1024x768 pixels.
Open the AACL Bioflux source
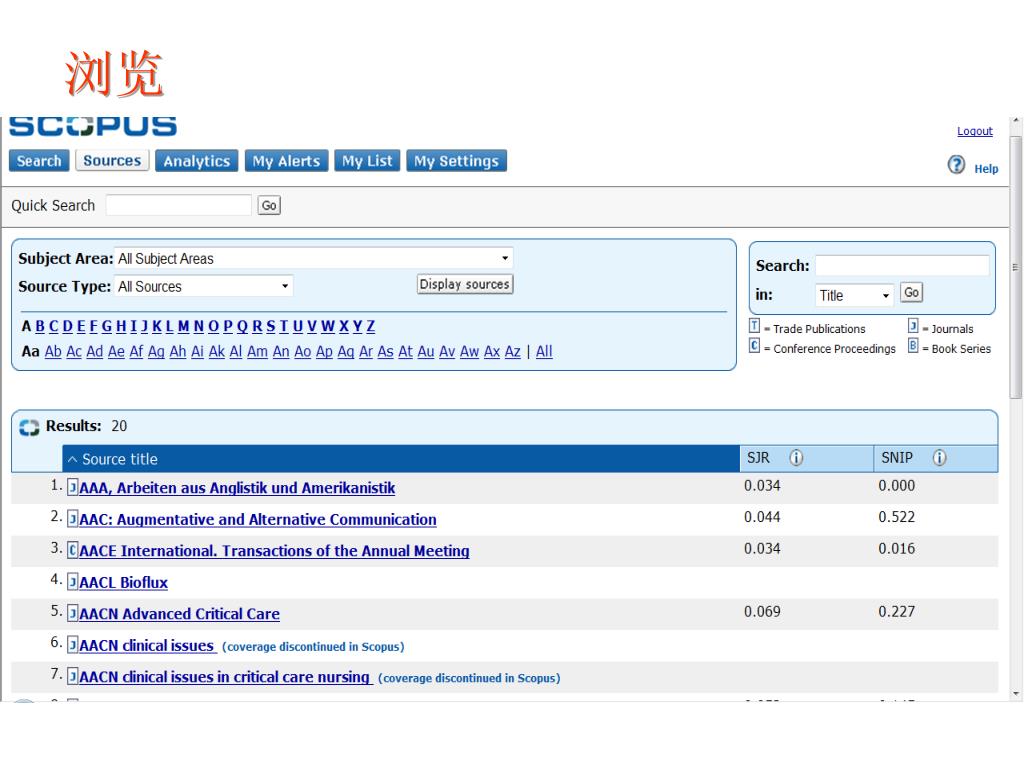click(123, 582)
